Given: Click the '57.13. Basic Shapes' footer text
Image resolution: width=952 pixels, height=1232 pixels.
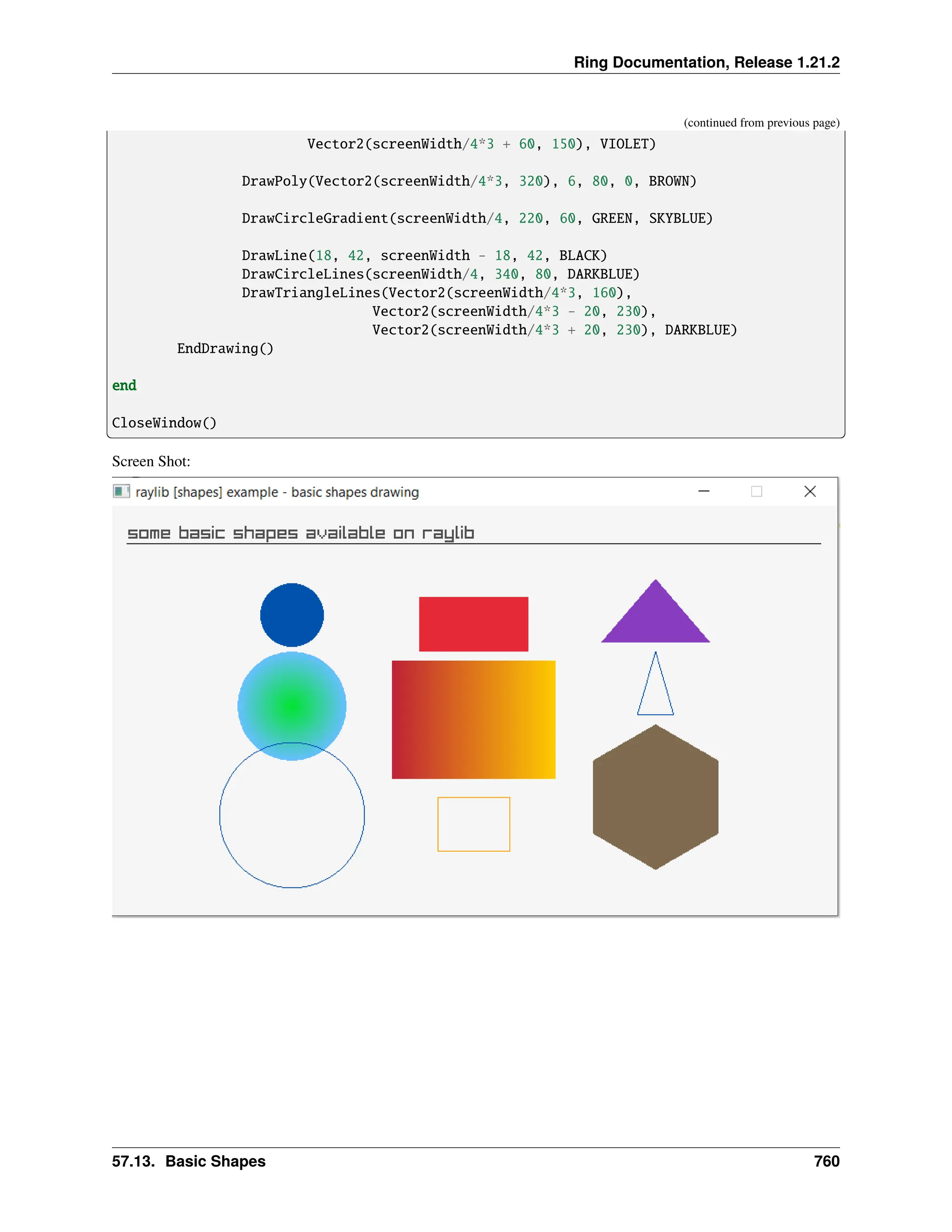Looking at the screenshot, I should pos(188,1161).
